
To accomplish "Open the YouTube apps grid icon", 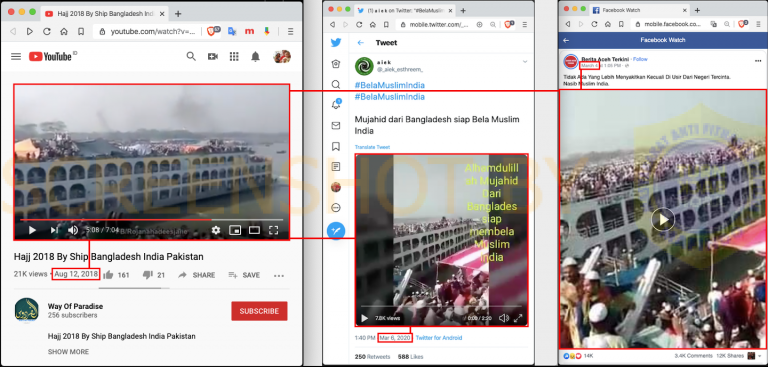I will (234, 57).
